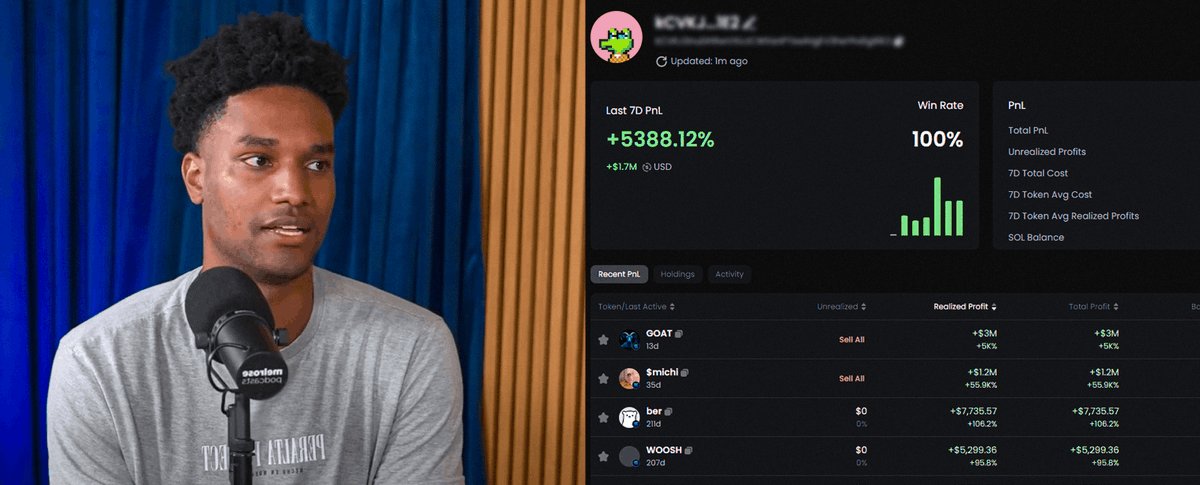This screenshot has width=1200, height=485.
Task: Click the pink crocodile profile avatar
Action: point(616,37)
